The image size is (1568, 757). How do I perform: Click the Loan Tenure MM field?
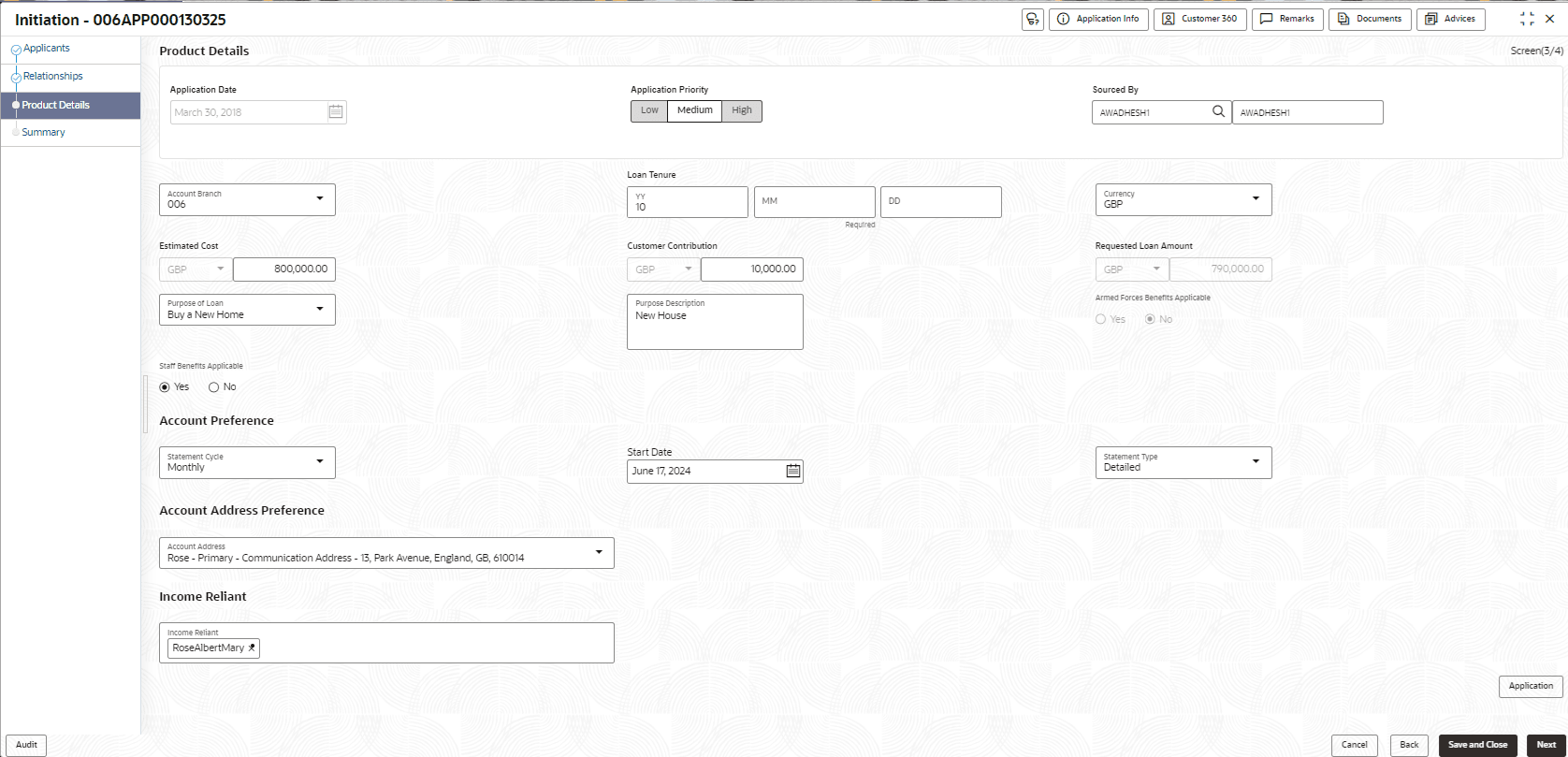814,202
